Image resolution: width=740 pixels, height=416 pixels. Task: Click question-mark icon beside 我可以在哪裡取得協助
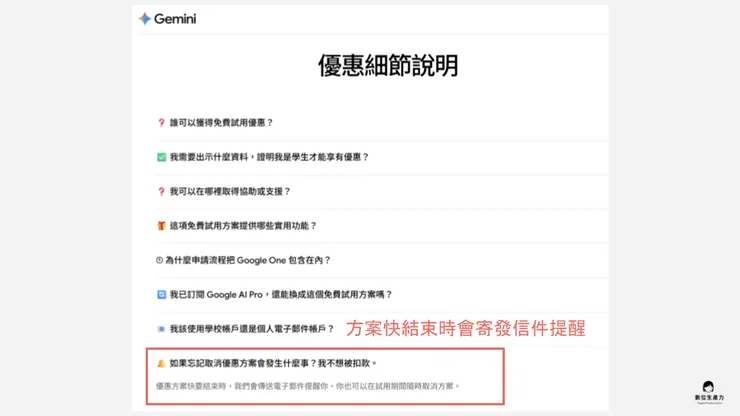tap(161, 192)
